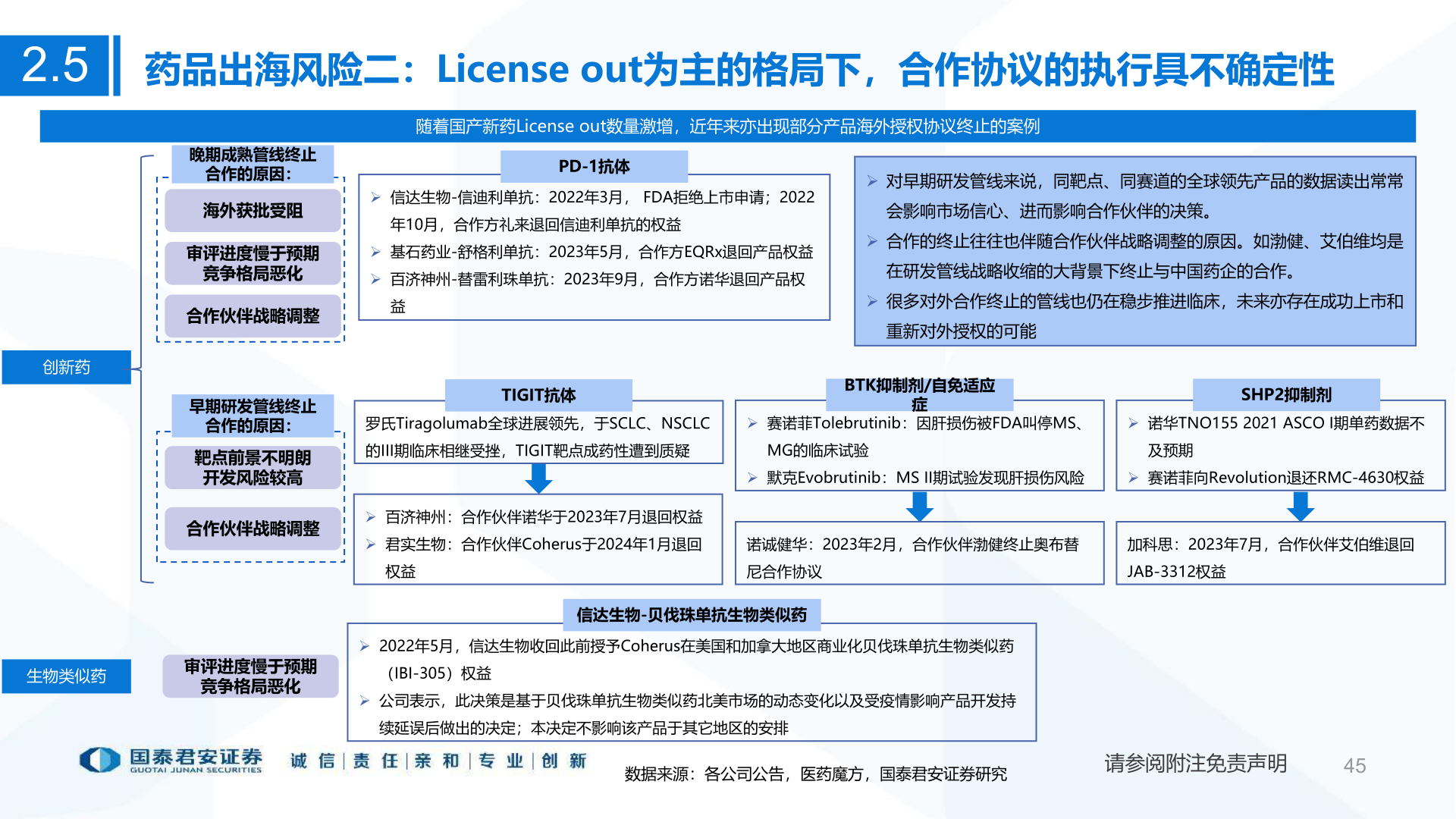Click the 早期研发管线终止合作的原因 header
The height and width of the screenshot is (819, 1456).
(253, 416)
